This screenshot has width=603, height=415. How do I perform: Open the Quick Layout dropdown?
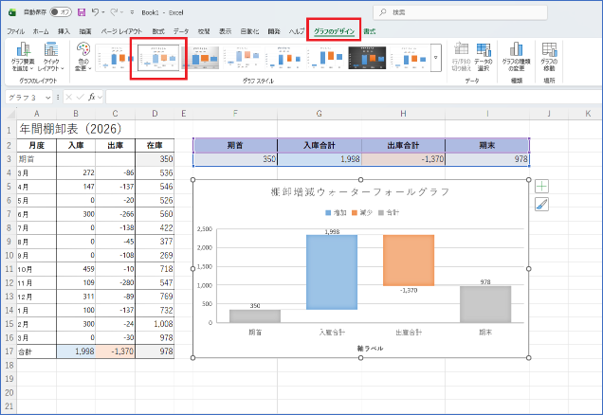coord(51,57)
